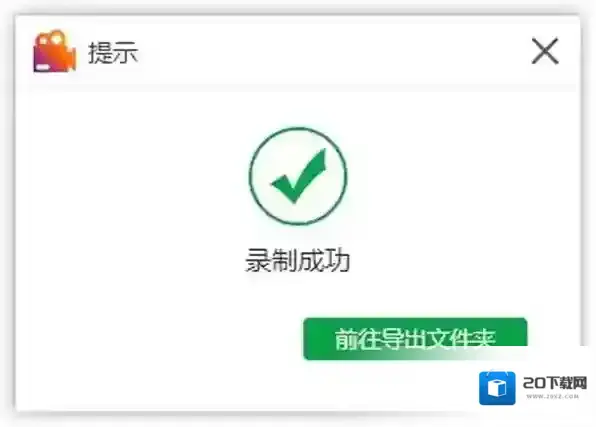Screen dimensions: 596x427
Task: Click blank dialog area left of green button
Action: tap(160, 338)
